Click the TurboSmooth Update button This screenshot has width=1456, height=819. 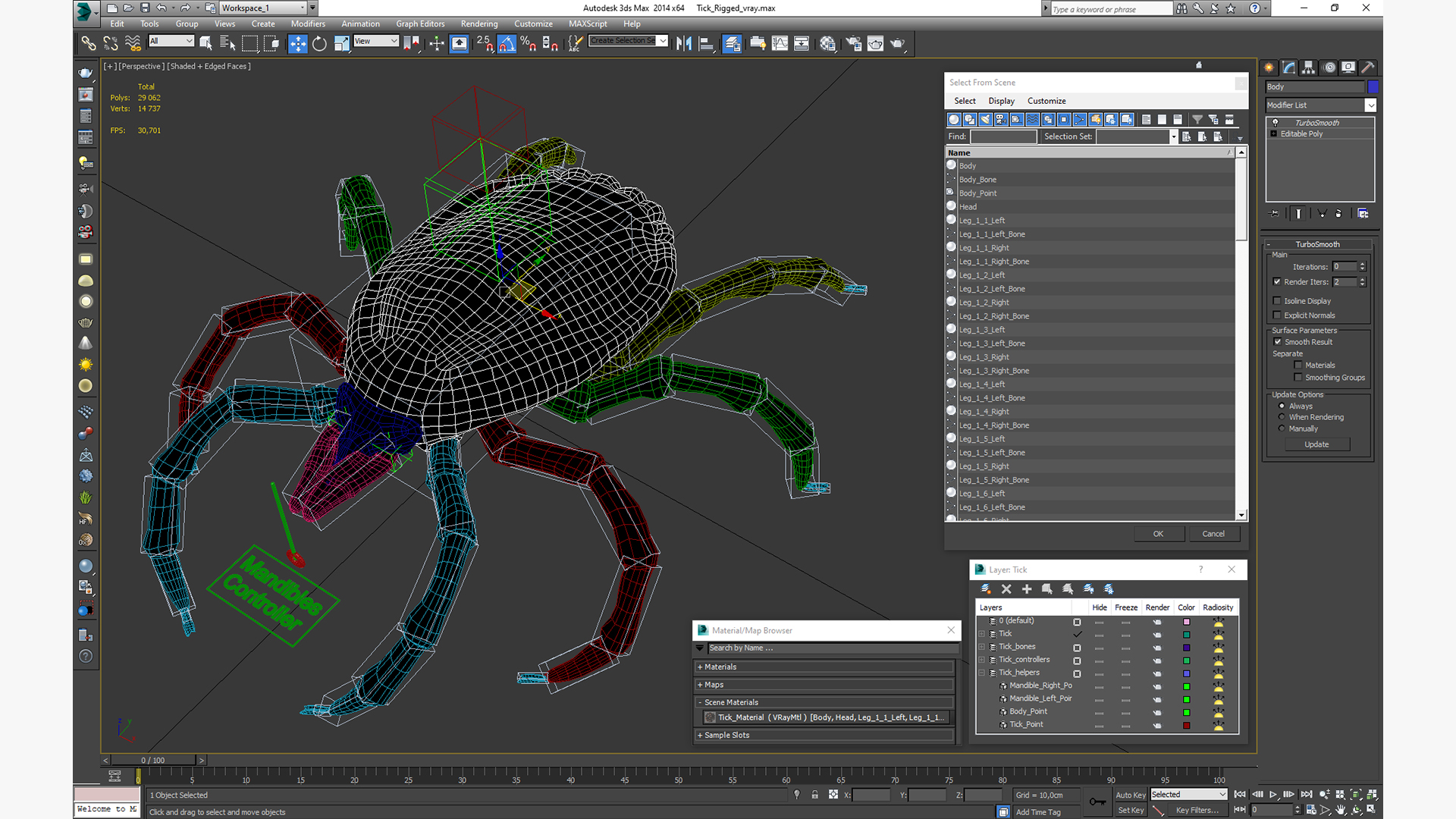(1316, 444)
